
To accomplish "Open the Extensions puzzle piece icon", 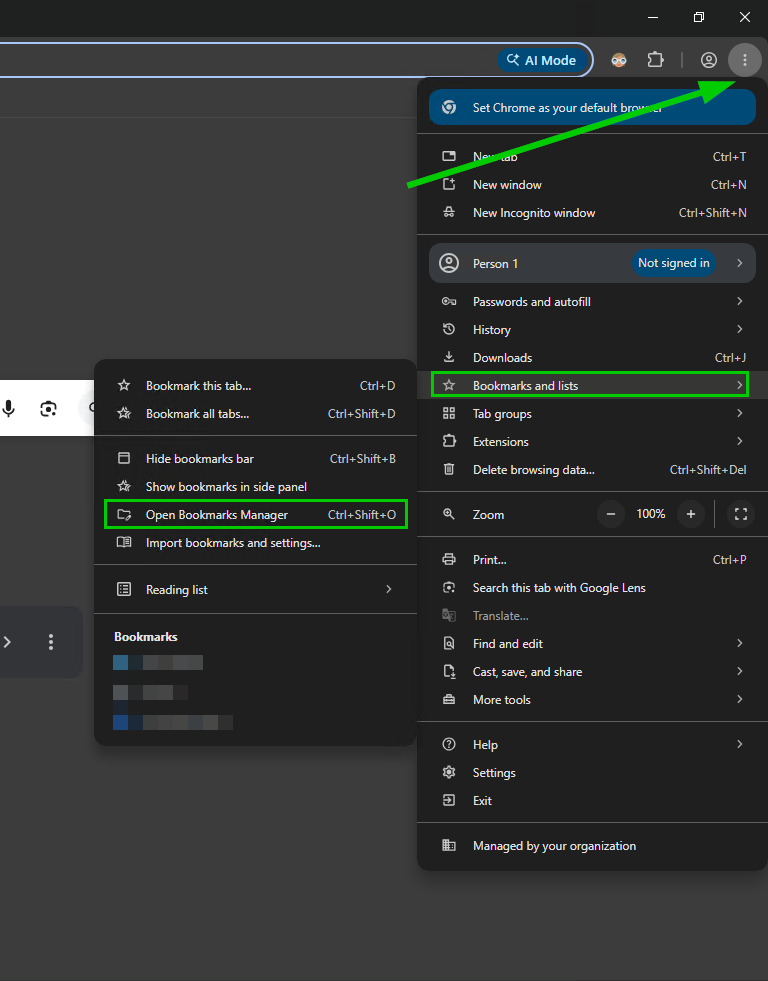I will pos(655,60).
